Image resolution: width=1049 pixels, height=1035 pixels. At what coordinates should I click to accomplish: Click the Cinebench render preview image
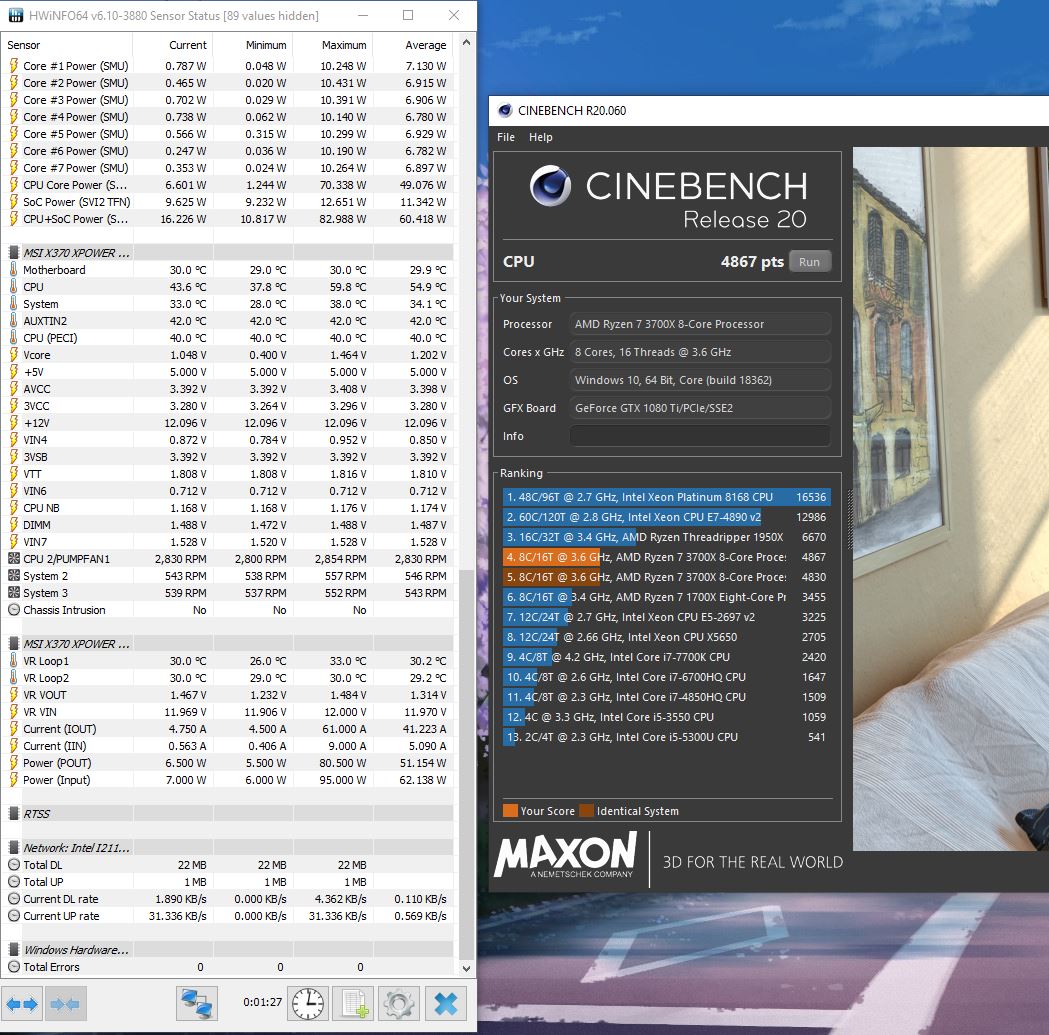951,498
